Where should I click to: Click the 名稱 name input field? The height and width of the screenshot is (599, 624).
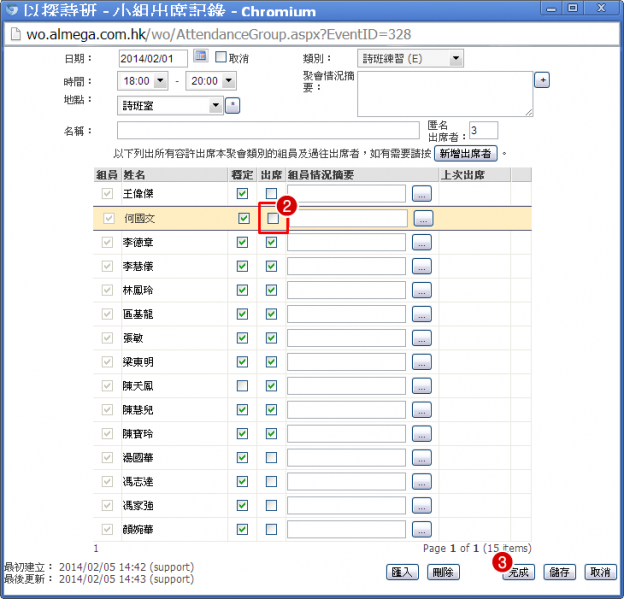(268, 131)
